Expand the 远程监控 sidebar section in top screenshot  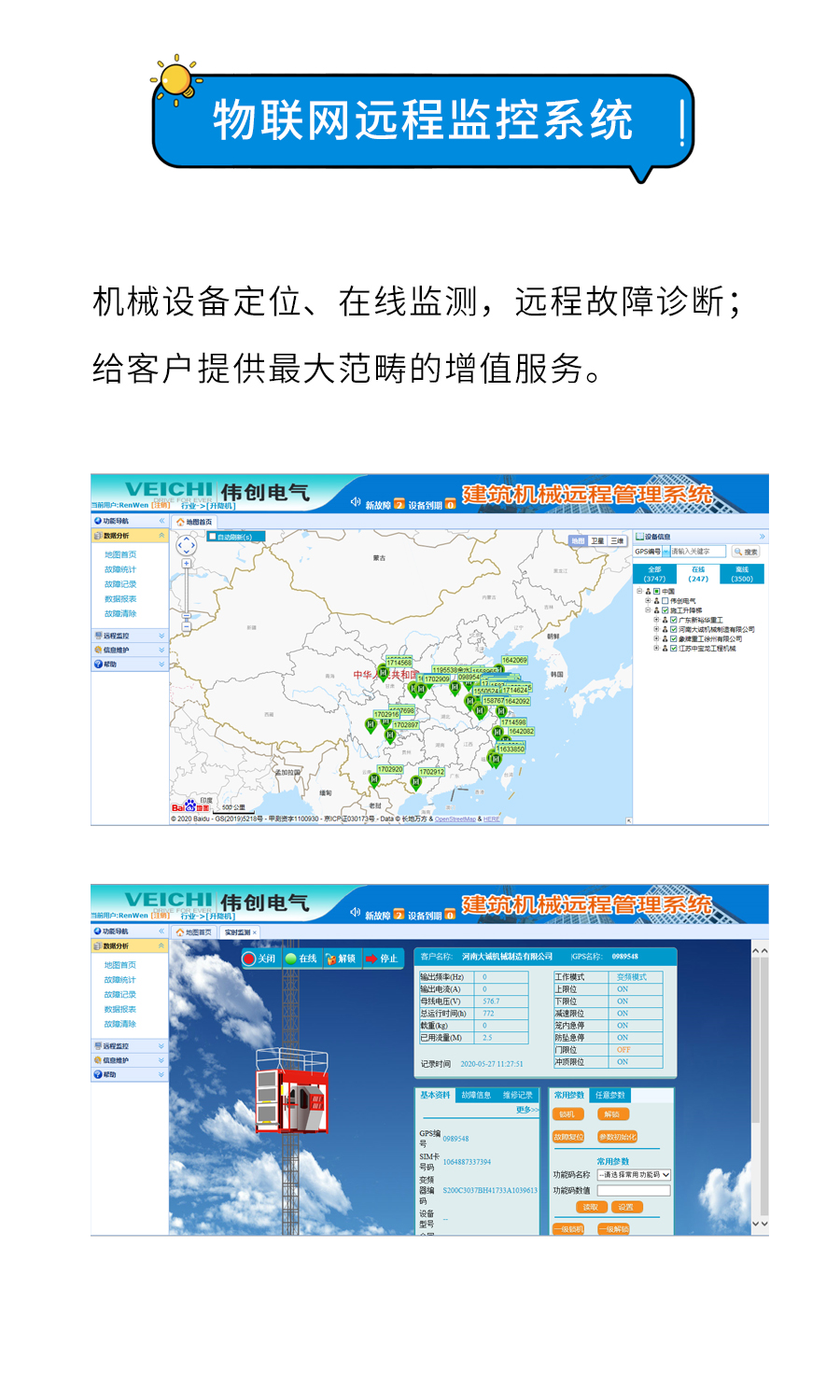point(130,636)
